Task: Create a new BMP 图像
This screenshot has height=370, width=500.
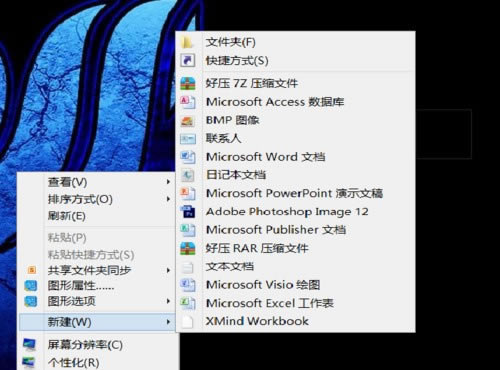Action: tap(295, 120)
